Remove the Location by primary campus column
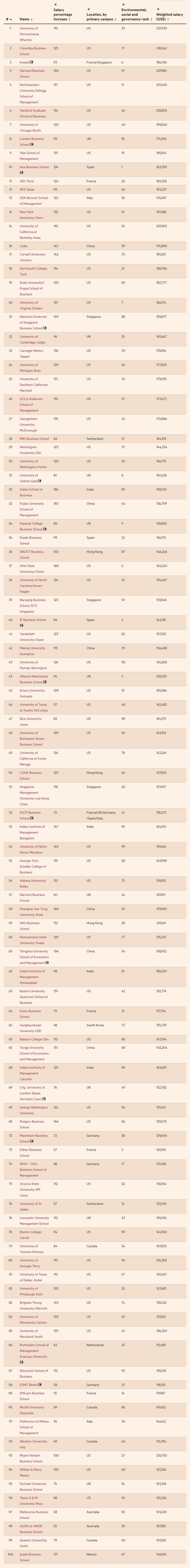This screenshot has width=190, height=1568. point(88,9)
